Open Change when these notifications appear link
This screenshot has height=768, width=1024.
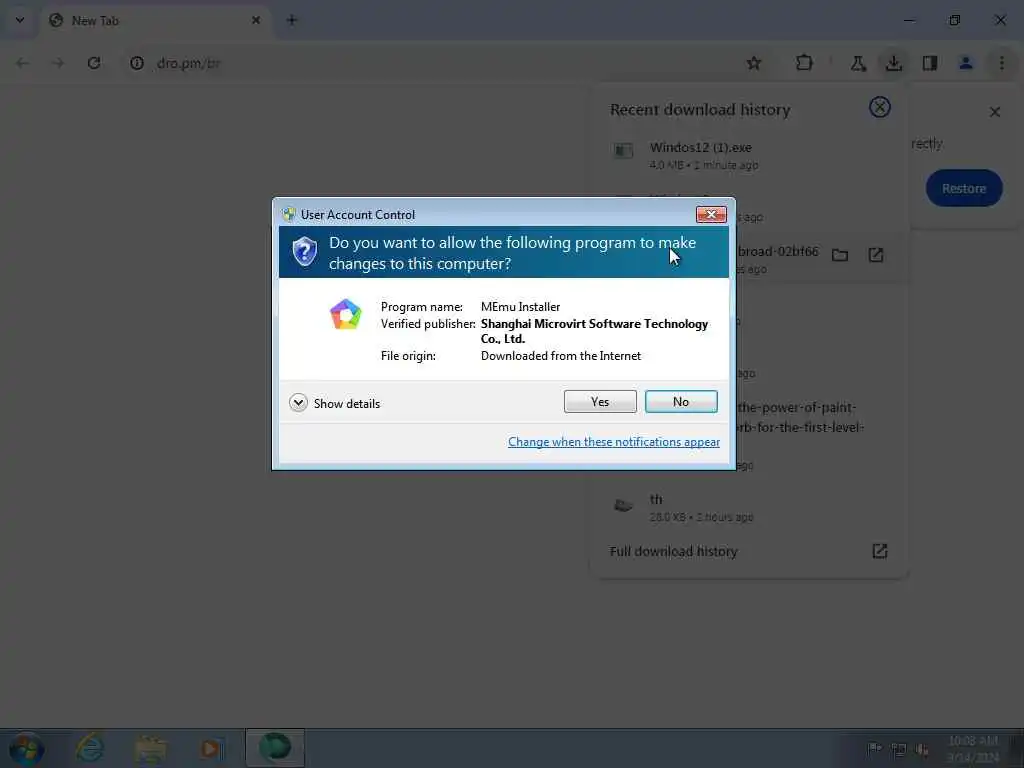(613, 442)
